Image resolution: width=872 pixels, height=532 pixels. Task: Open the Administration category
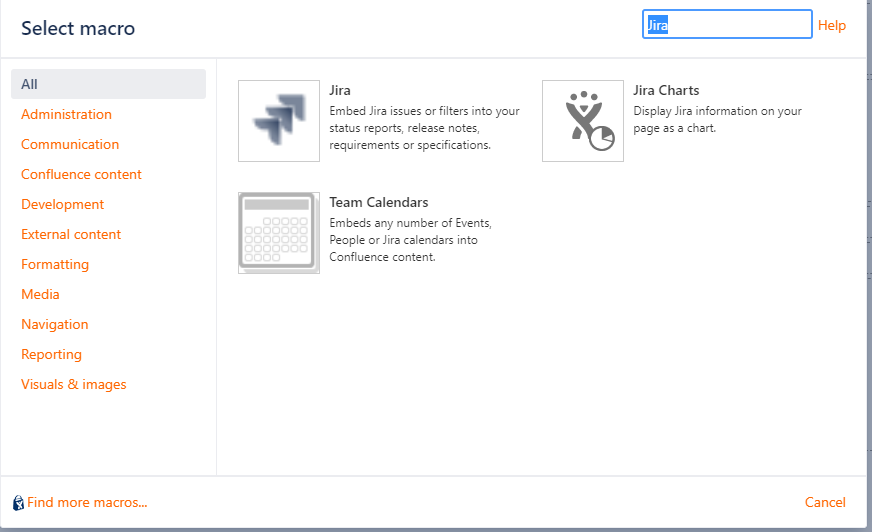pyautogui.click(x=66, y=114)
